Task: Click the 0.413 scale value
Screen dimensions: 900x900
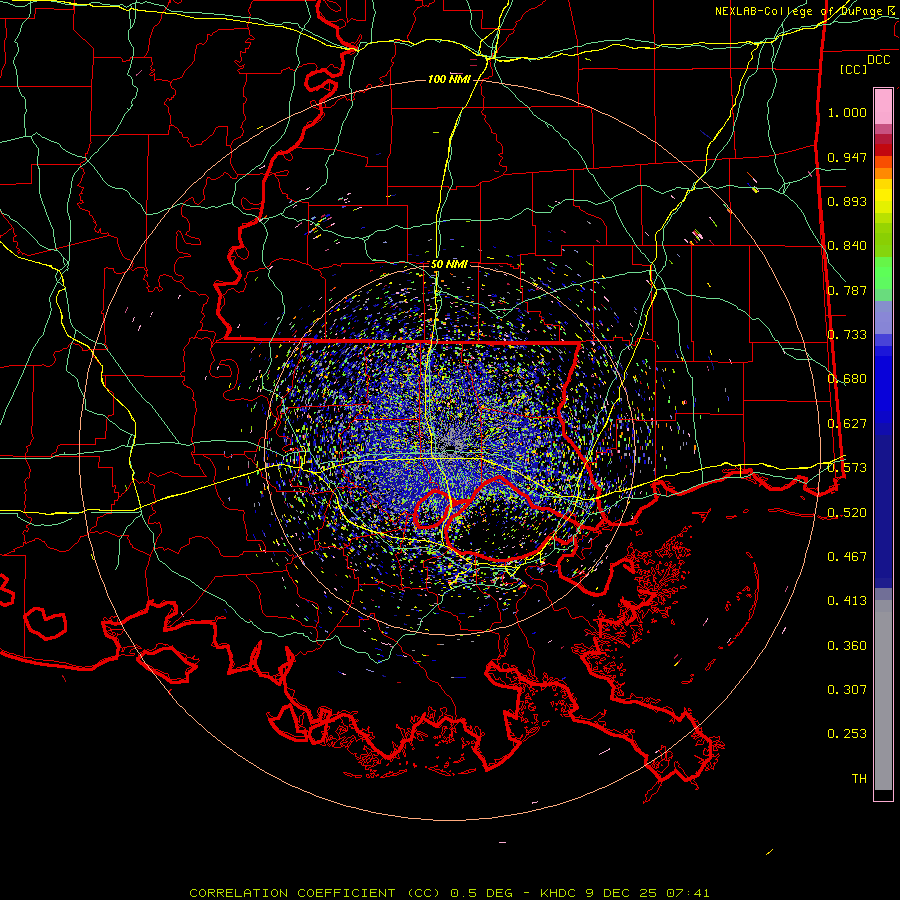Action: point(847,601)
